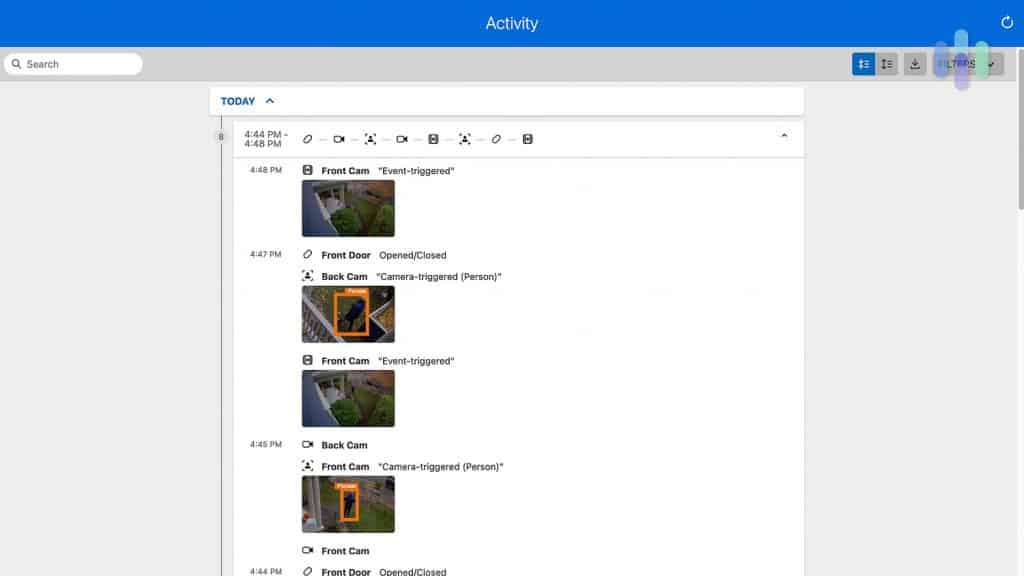Screen dimensions: 1024x576
Task: Click person-detection icon beside Back Cam camera-triggered
Action: [308, 276]
